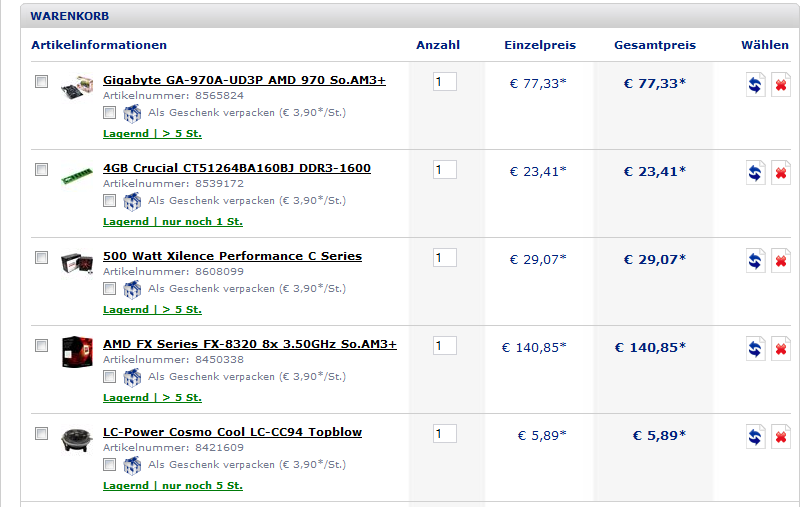
Task: Open 500 Watt Xilence Performance C Series link
Action: tap(232, 256)
